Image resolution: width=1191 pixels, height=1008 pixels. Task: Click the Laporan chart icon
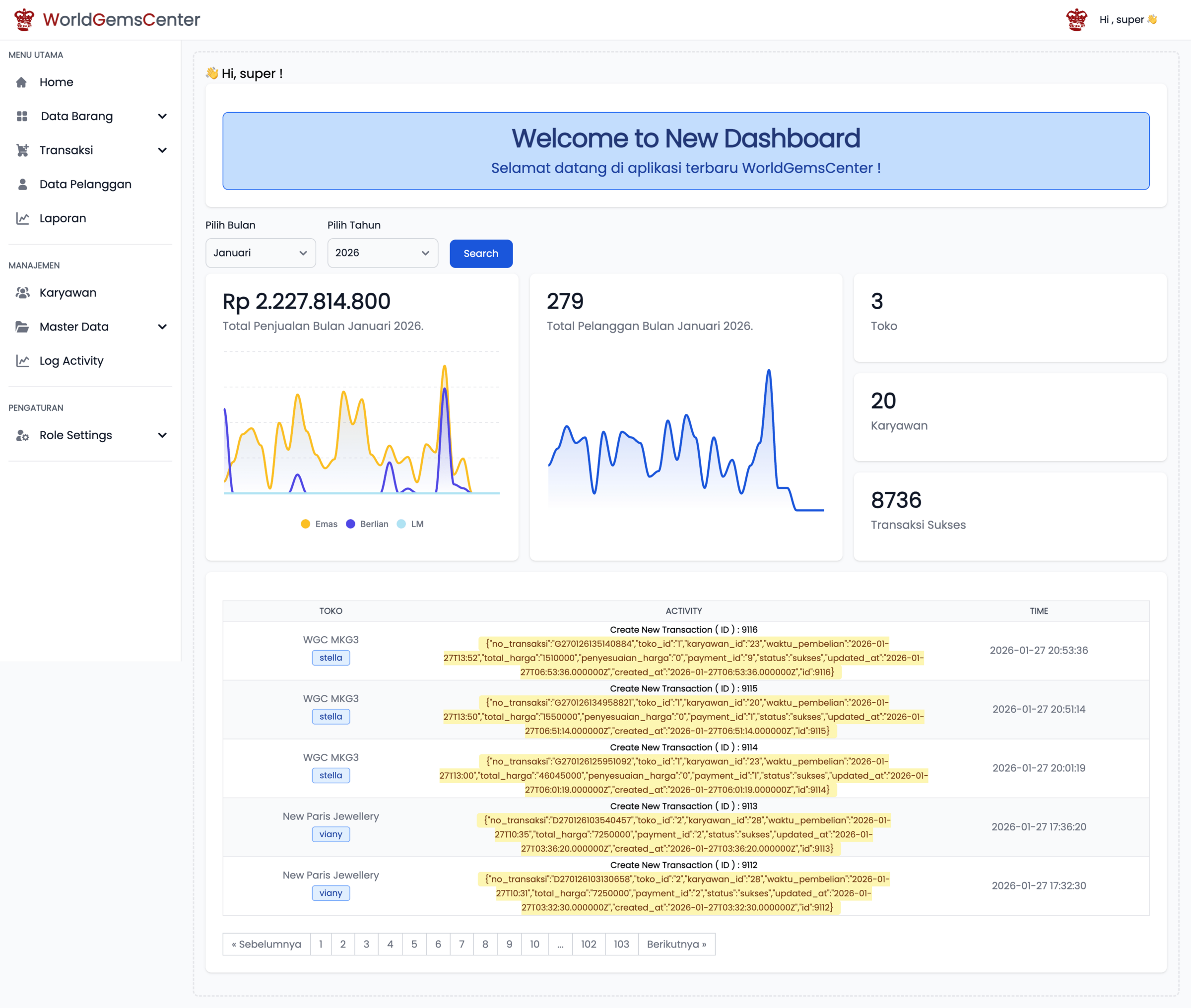tap(22, 218)
